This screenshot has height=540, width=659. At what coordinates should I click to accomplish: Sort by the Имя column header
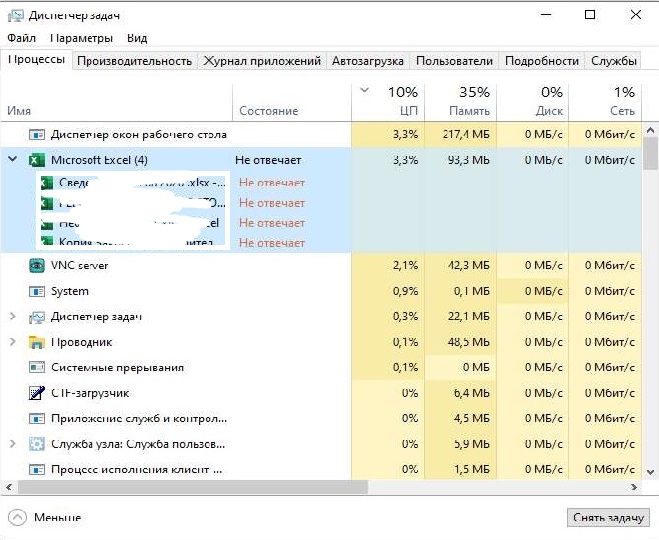click(116, 103)
